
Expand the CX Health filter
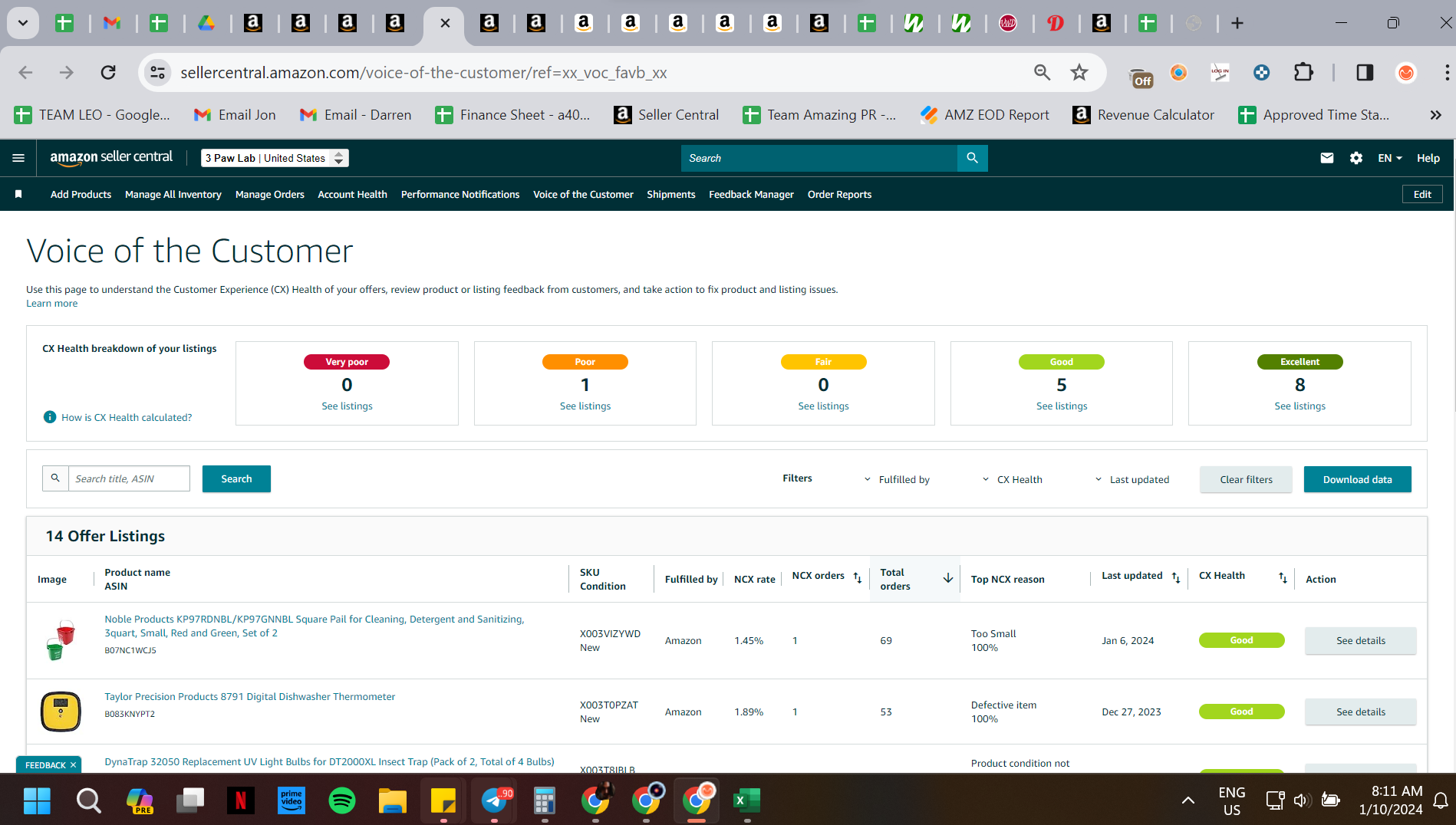click(1012, 479)
